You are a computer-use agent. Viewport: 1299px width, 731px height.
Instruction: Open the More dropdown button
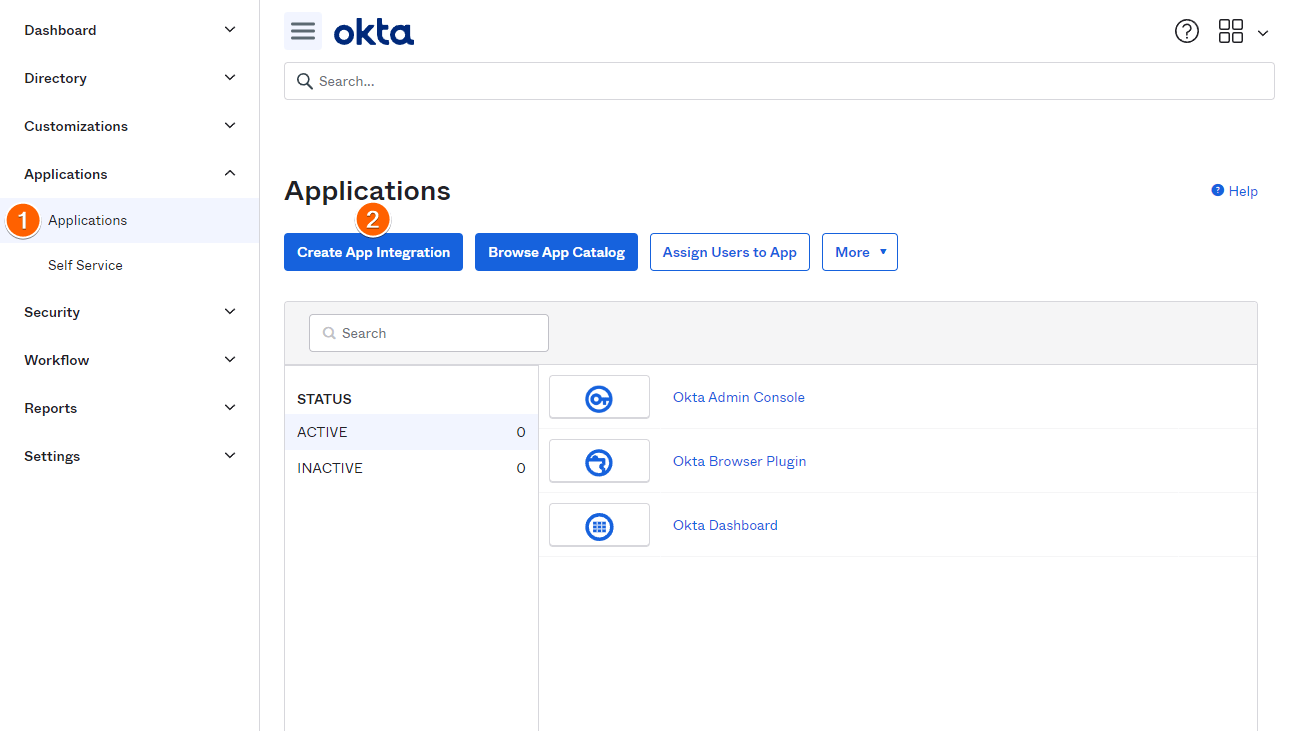(860, 252)
